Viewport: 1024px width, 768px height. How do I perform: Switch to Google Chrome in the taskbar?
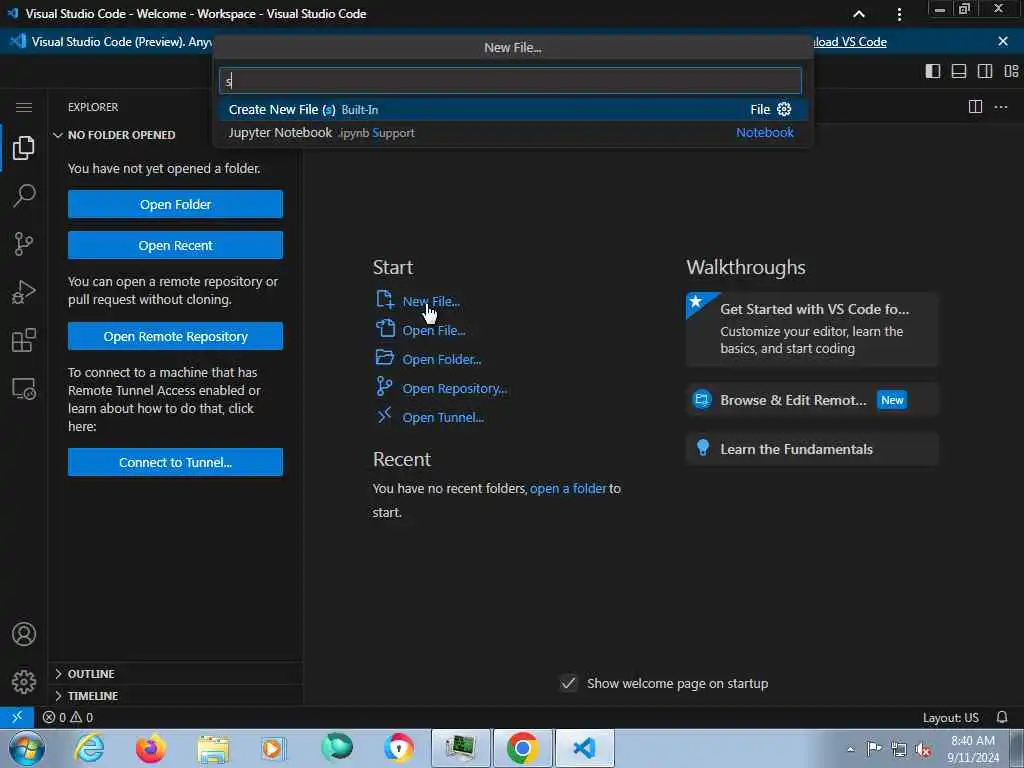[522, 748]
